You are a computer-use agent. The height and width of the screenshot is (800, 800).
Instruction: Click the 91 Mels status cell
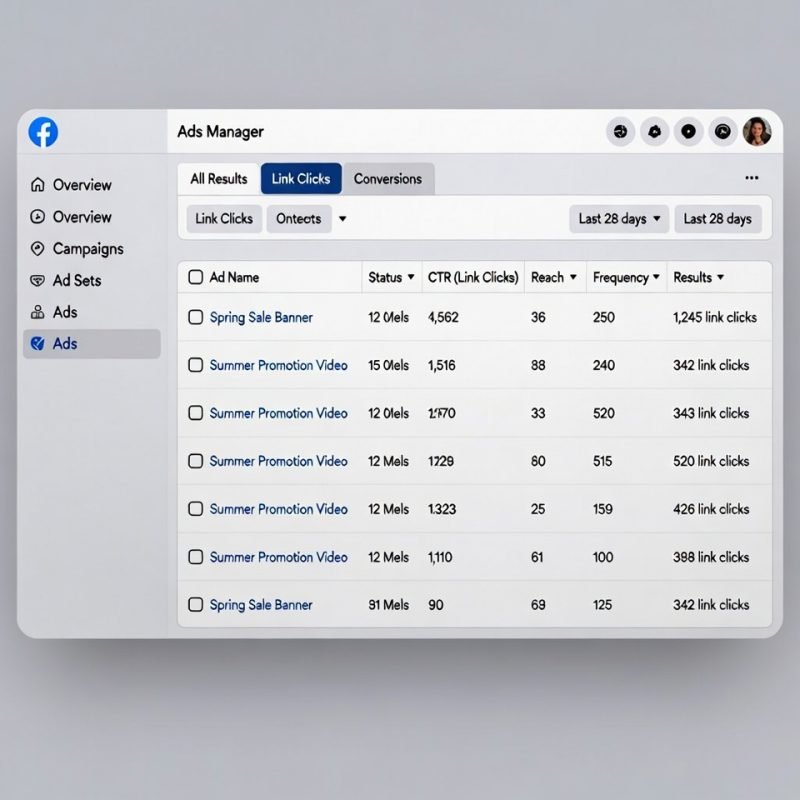389,605
